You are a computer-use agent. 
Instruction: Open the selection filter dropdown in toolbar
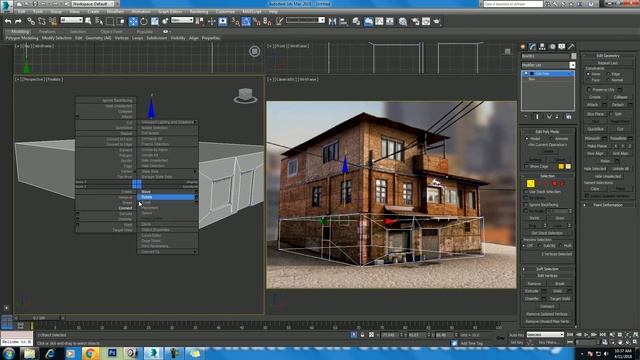[x=71, y=20]
